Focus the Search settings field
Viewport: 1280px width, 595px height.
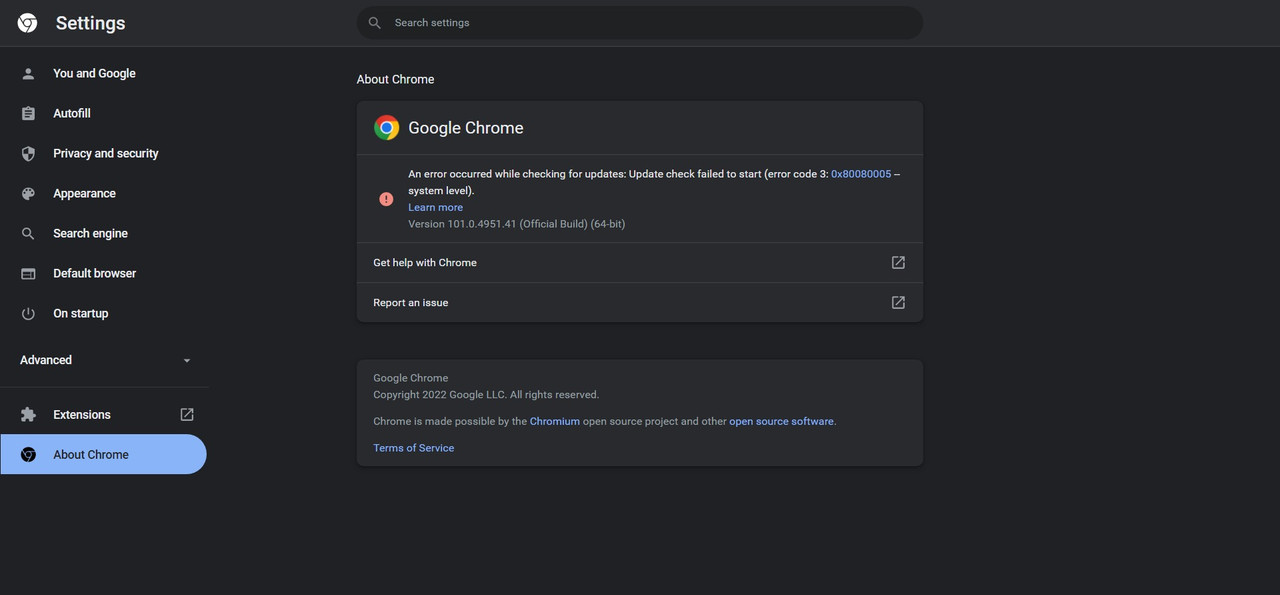(x=640, y=23)
